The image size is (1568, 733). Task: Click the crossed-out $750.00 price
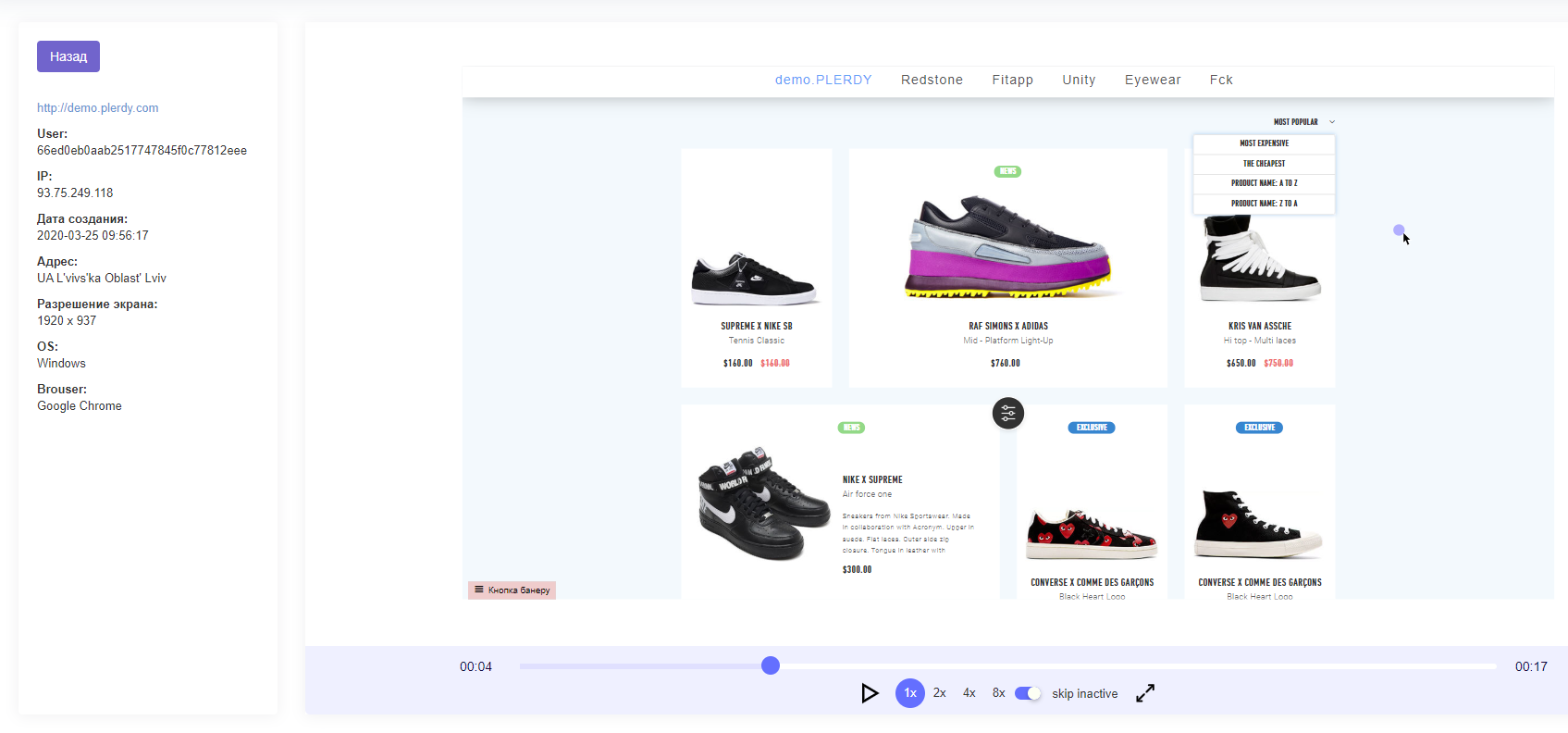(1278, 363)
